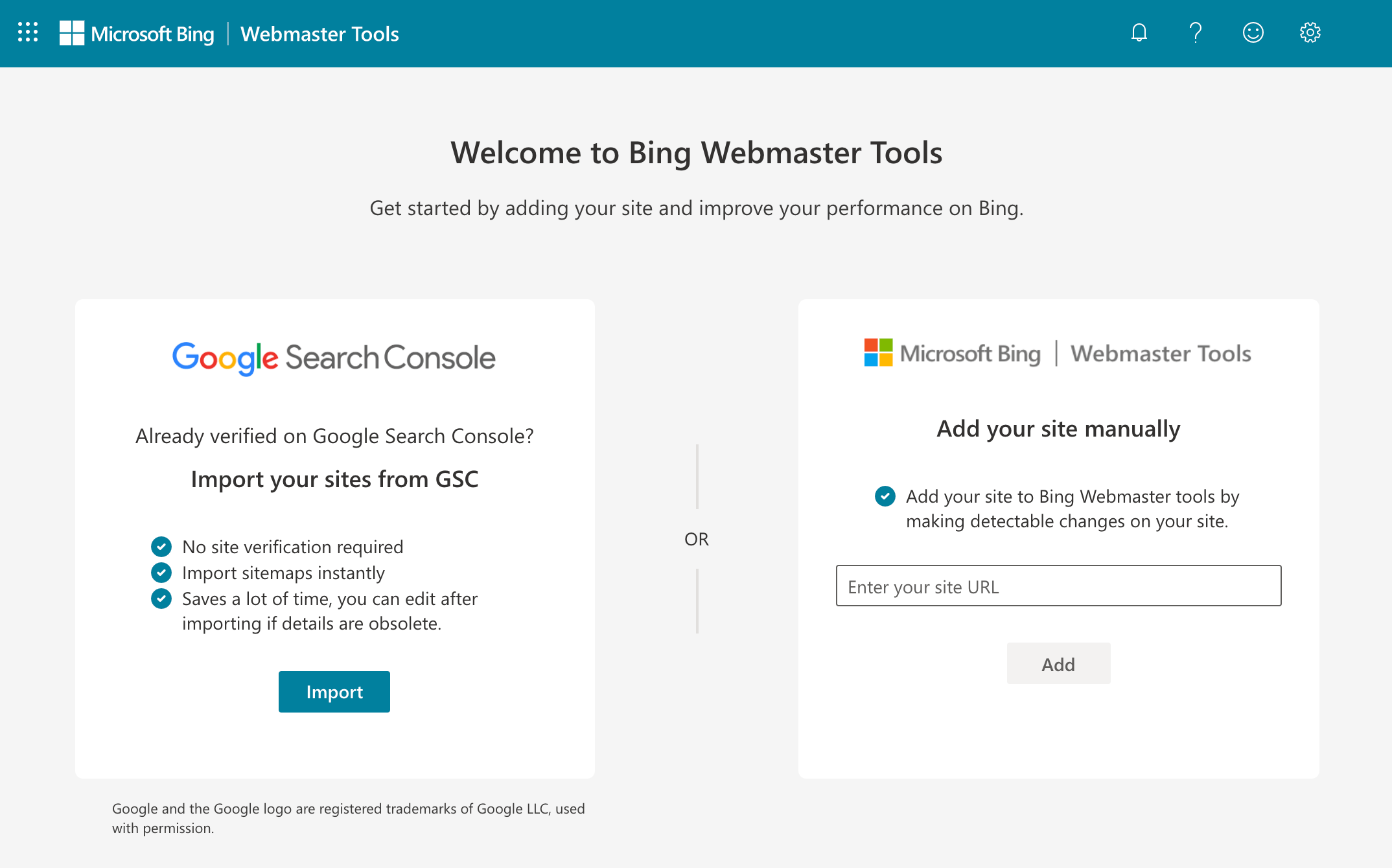Click the OR divider between import options
1392x868 pixels.
(x=696, y=539)
